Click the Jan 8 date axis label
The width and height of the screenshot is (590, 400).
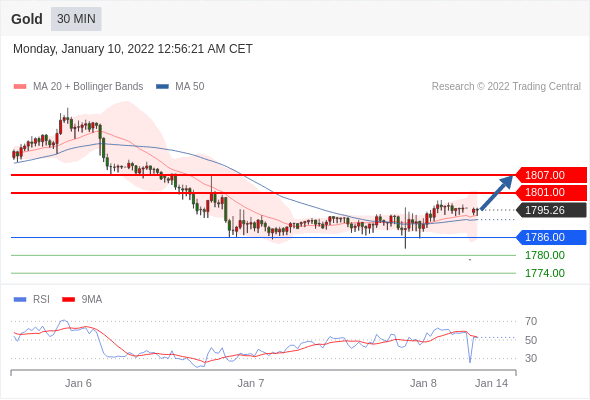(423, 383)
